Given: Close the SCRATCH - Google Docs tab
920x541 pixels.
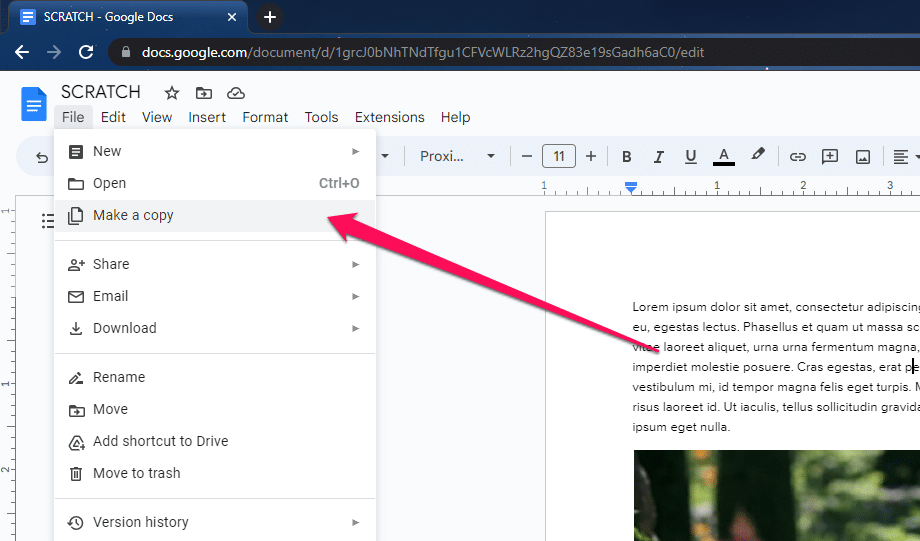Looking at the screenshot, I should click(x=232, y=17).
